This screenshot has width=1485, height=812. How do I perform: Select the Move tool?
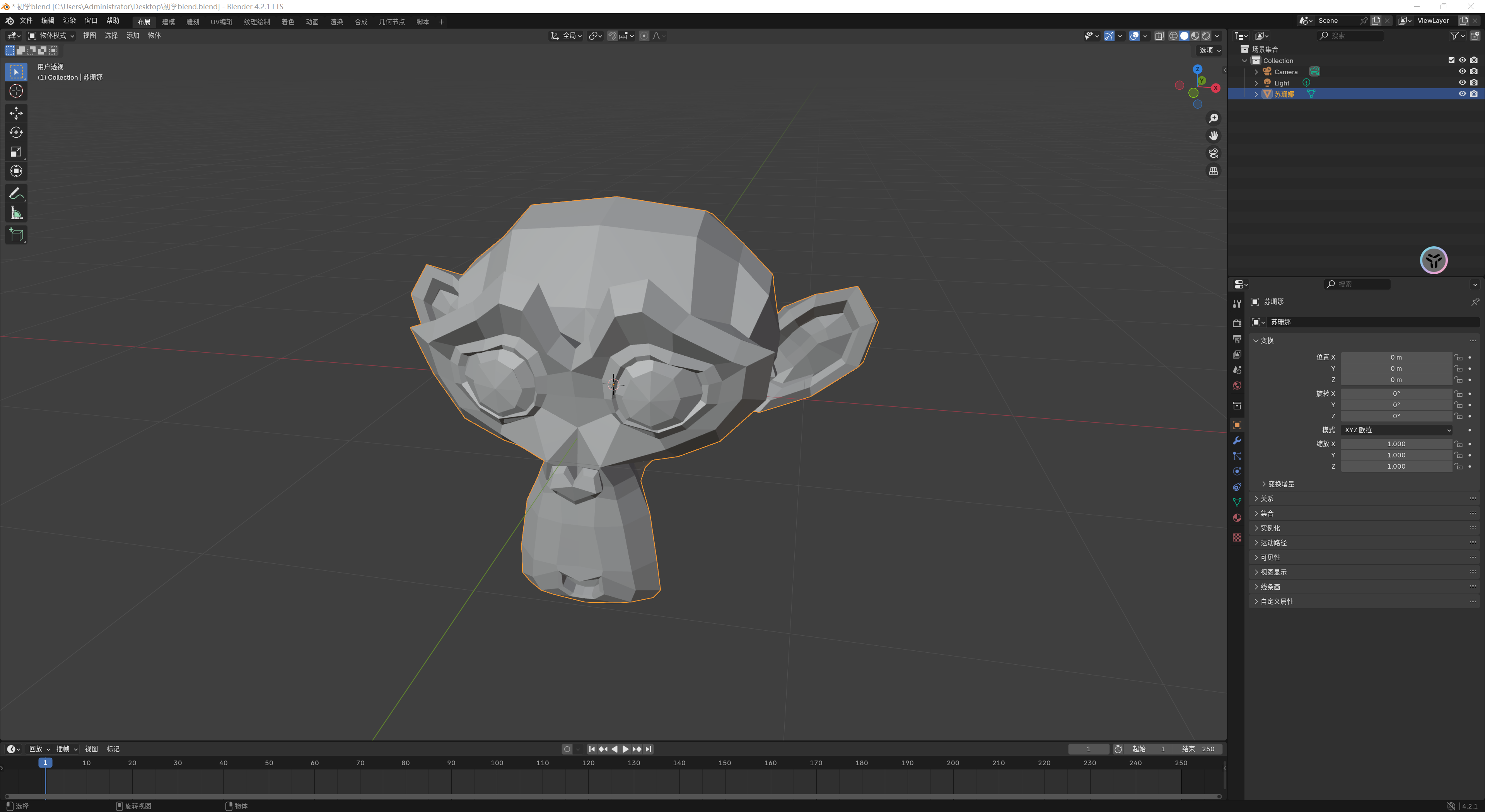tap(16, 113)
